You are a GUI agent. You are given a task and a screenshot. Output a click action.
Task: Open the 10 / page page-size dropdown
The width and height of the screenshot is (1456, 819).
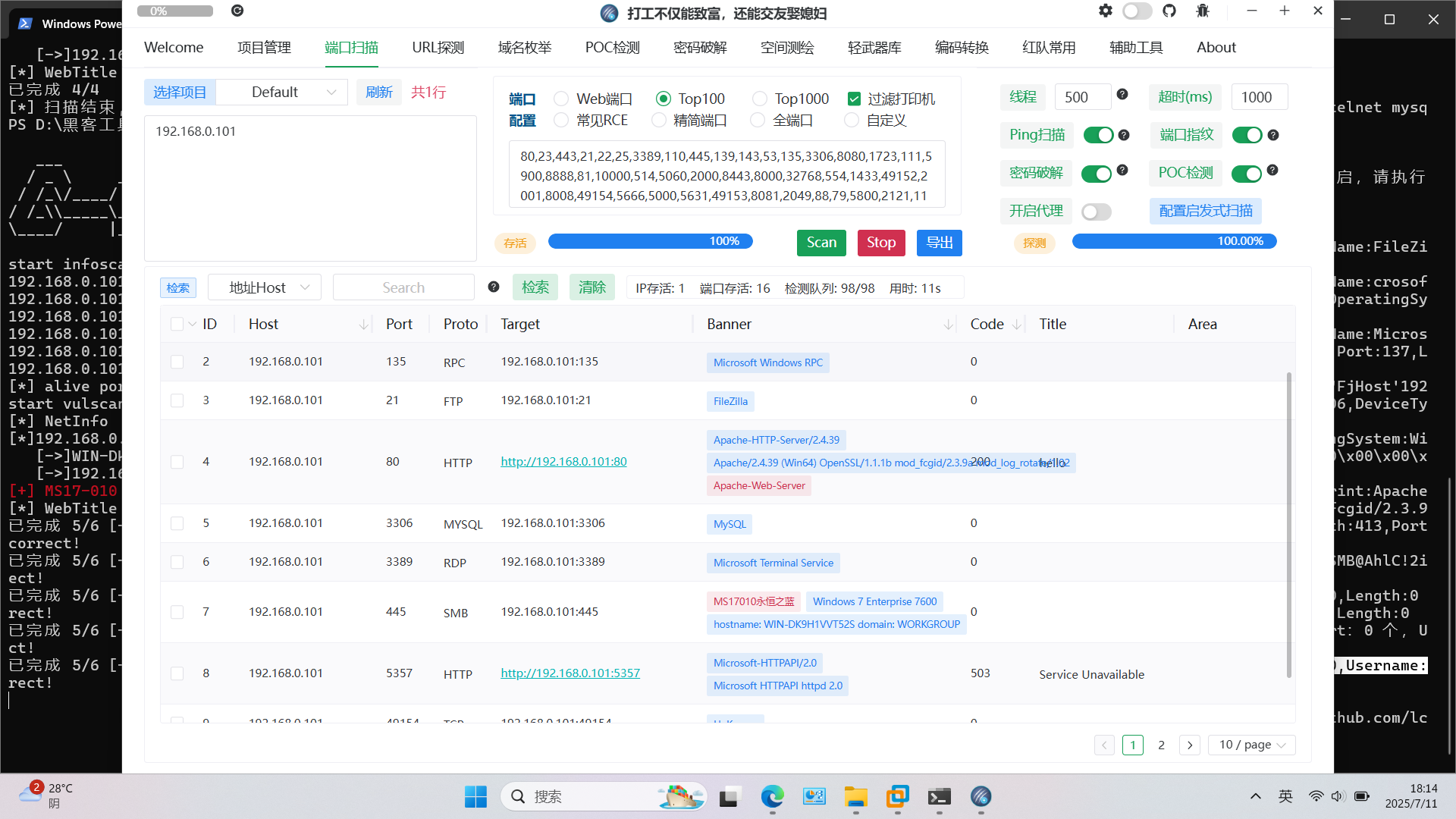1251,745
